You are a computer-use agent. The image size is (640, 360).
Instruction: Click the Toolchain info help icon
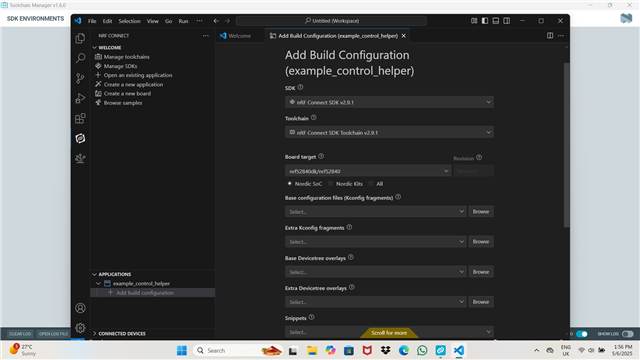point(313,118)
